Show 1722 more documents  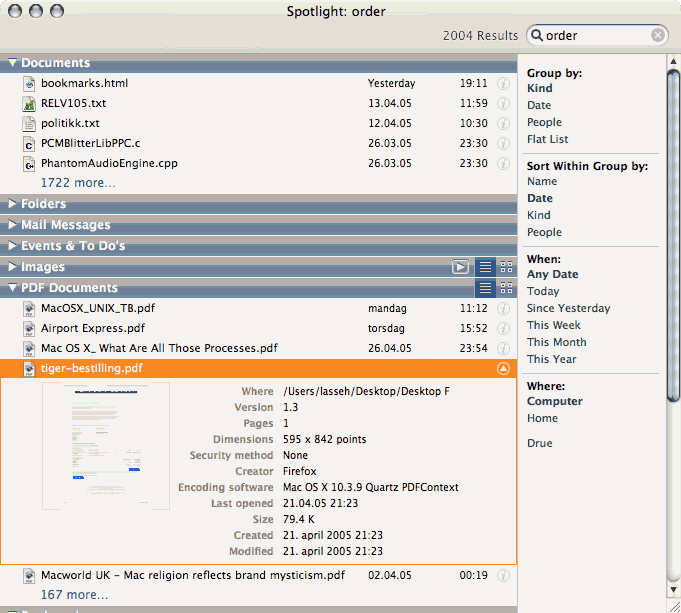(x=78, y=183)
